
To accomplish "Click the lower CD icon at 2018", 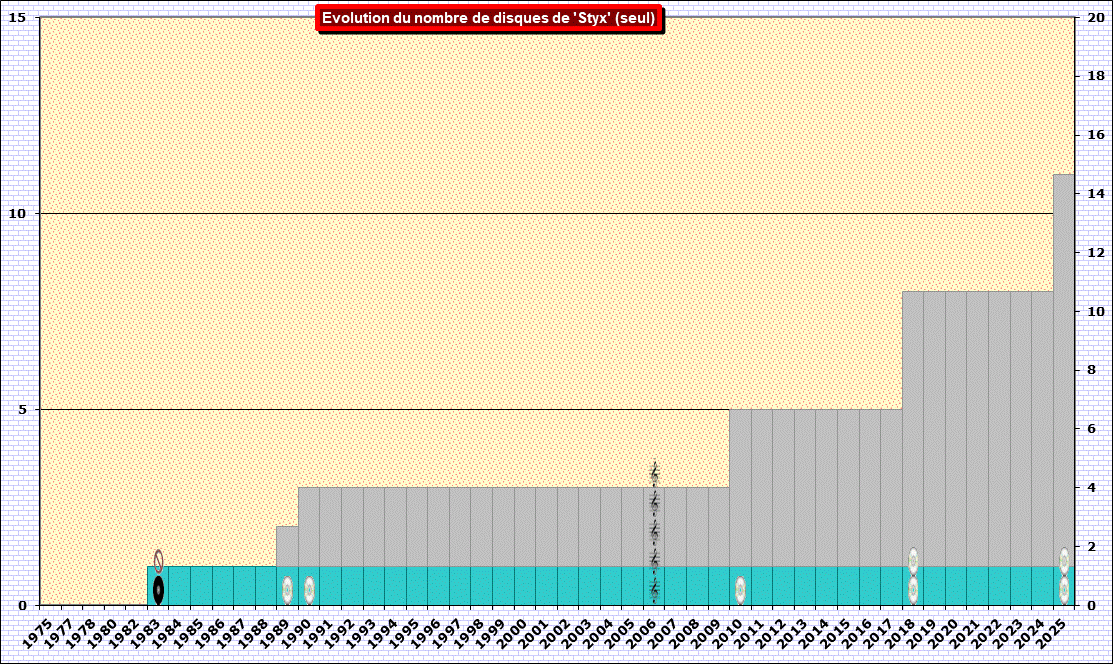I will point(913,590).
